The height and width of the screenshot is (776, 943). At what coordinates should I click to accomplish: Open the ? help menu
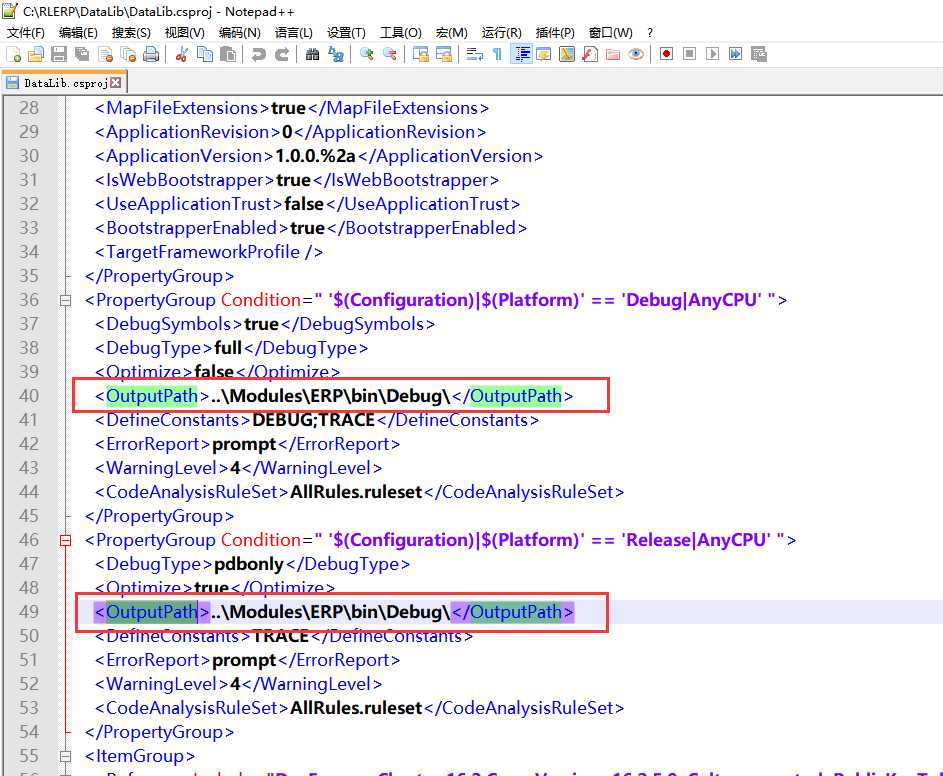click(x=650, y=32)
